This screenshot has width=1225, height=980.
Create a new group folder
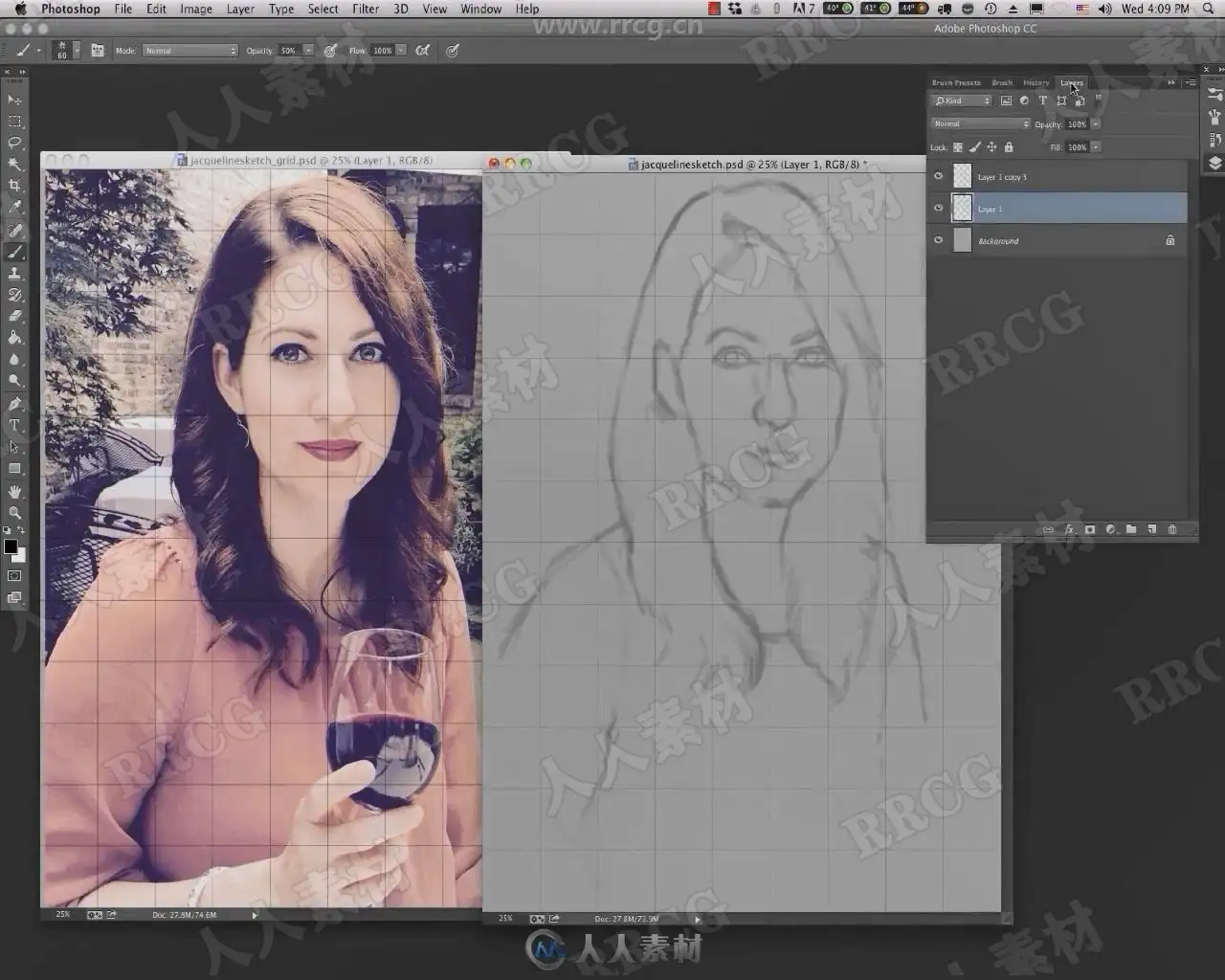1131,529
